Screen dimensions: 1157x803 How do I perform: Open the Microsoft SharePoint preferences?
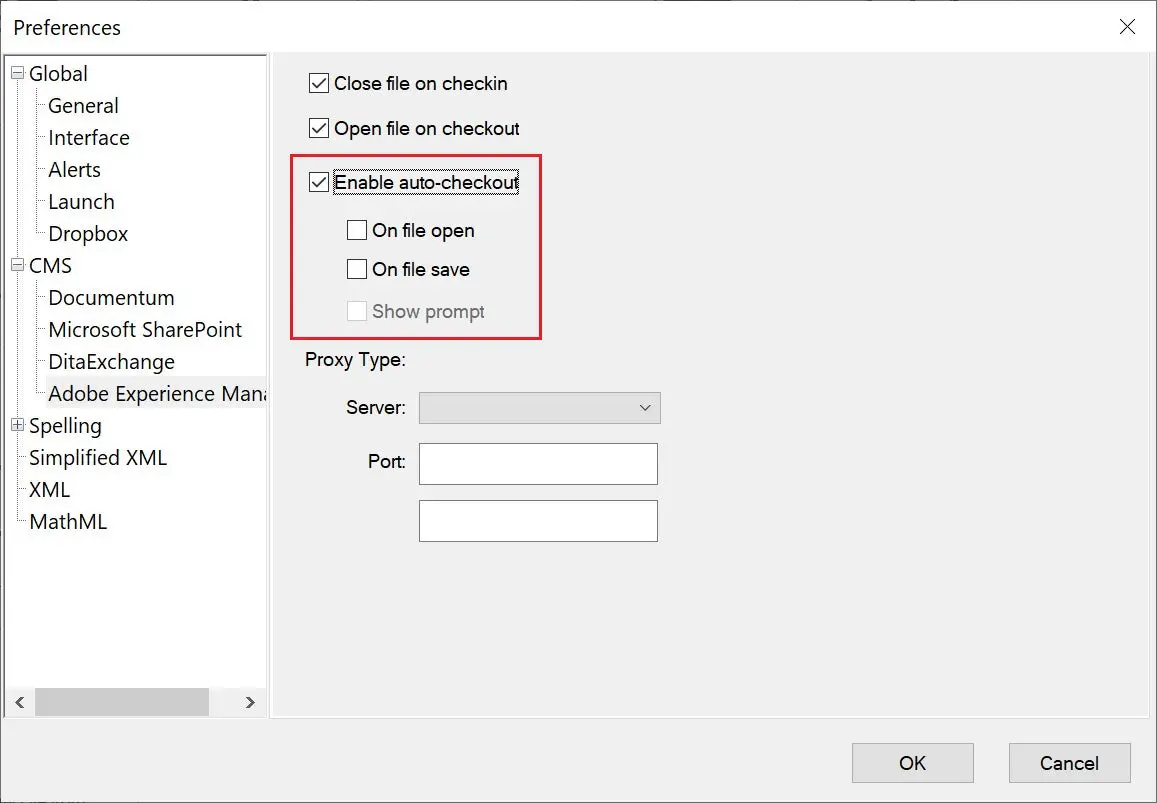[x=145, y=329]
